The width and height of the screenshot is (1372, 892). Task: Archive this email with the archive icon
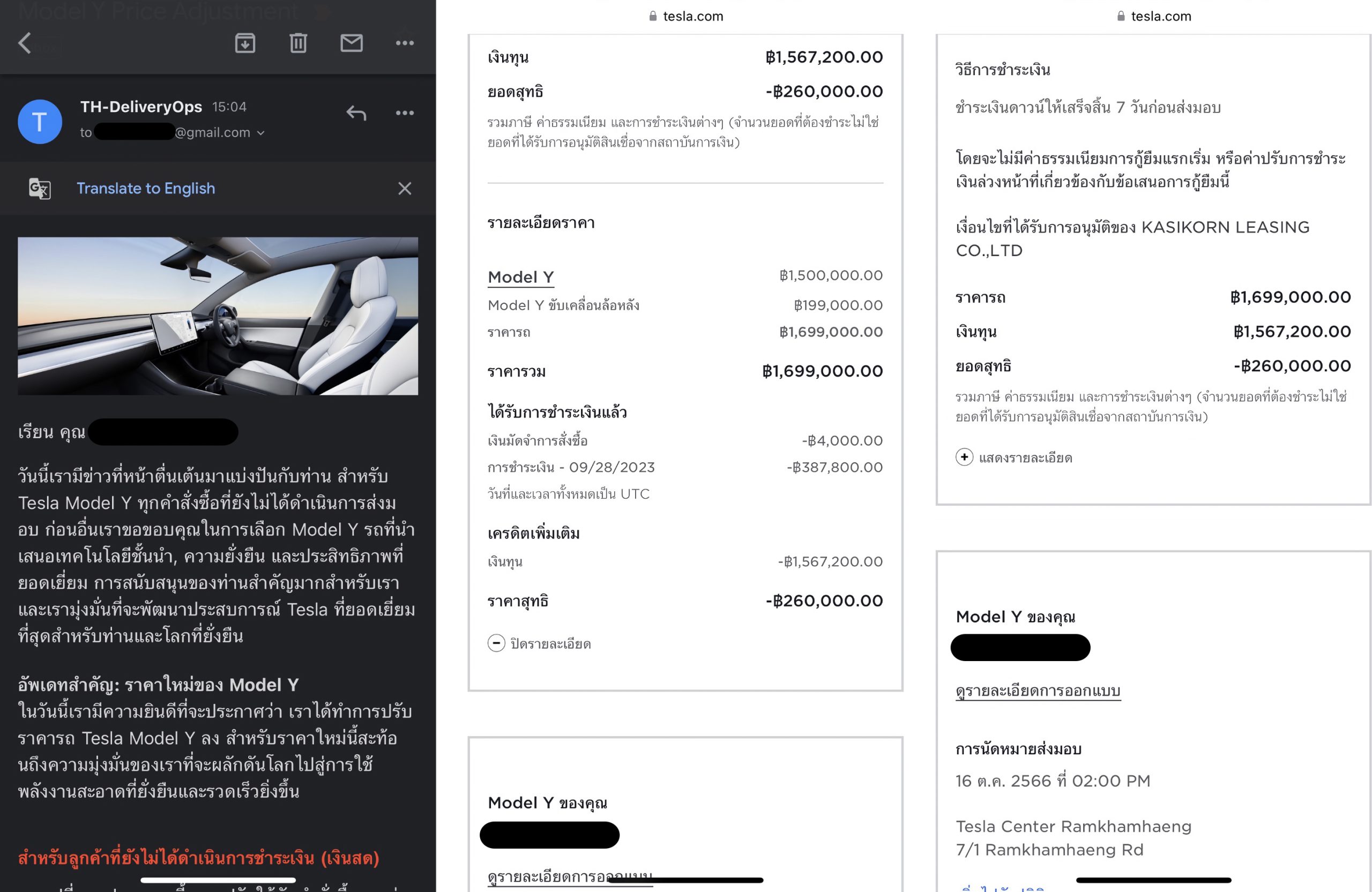coord(245,43)
